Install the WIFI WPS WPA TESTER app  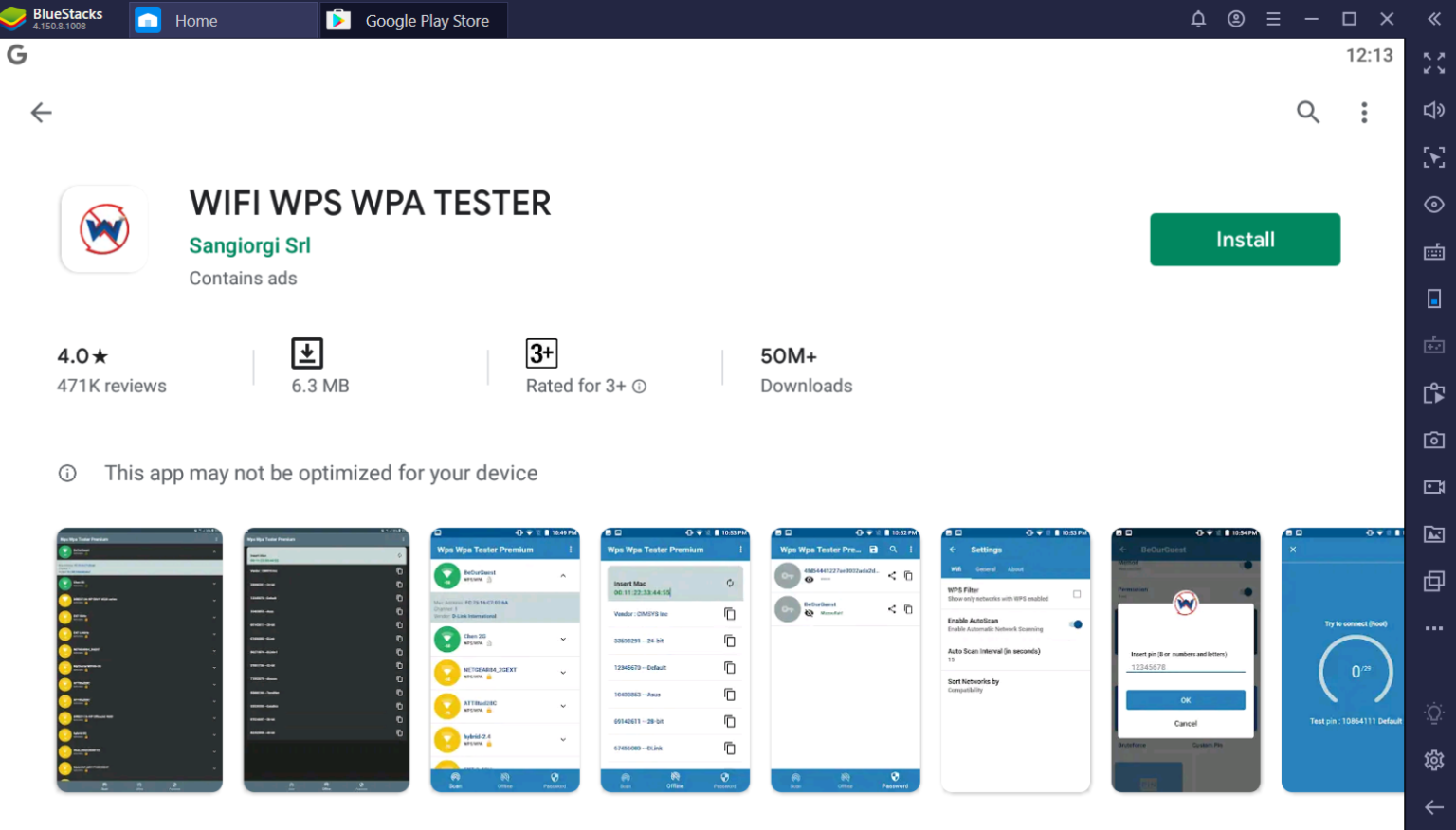(x=1245, y=240)
